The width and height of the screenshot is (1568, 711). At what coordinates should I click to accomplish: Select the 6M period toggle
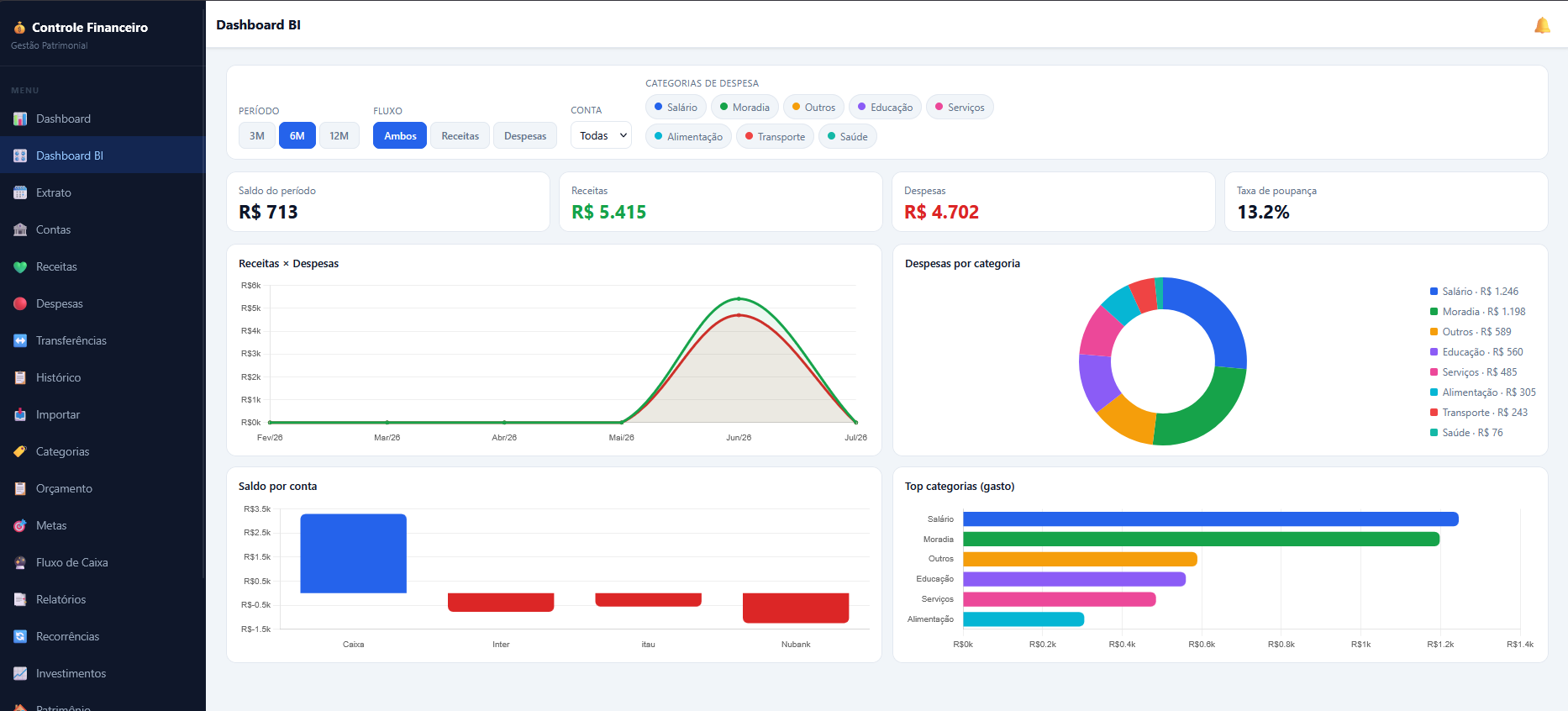(x=297, y=135)
